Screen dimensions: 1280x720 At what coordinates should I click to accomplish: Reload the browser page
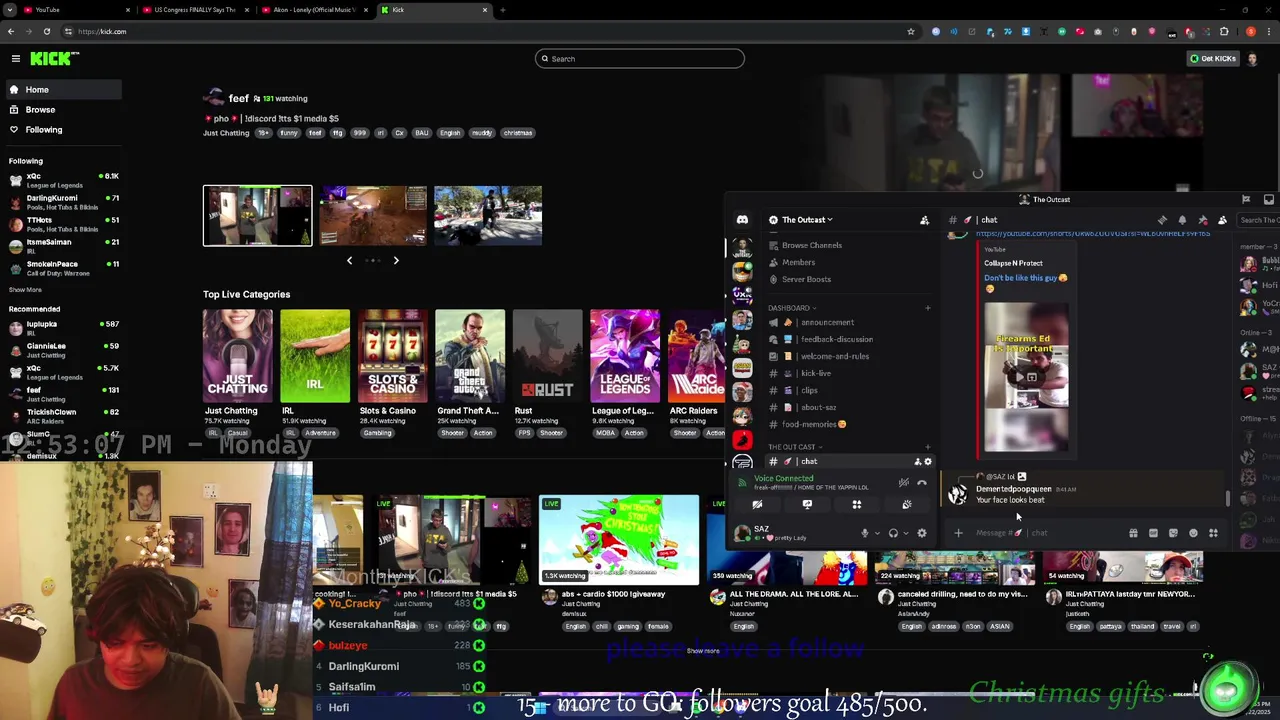point(47,32)
